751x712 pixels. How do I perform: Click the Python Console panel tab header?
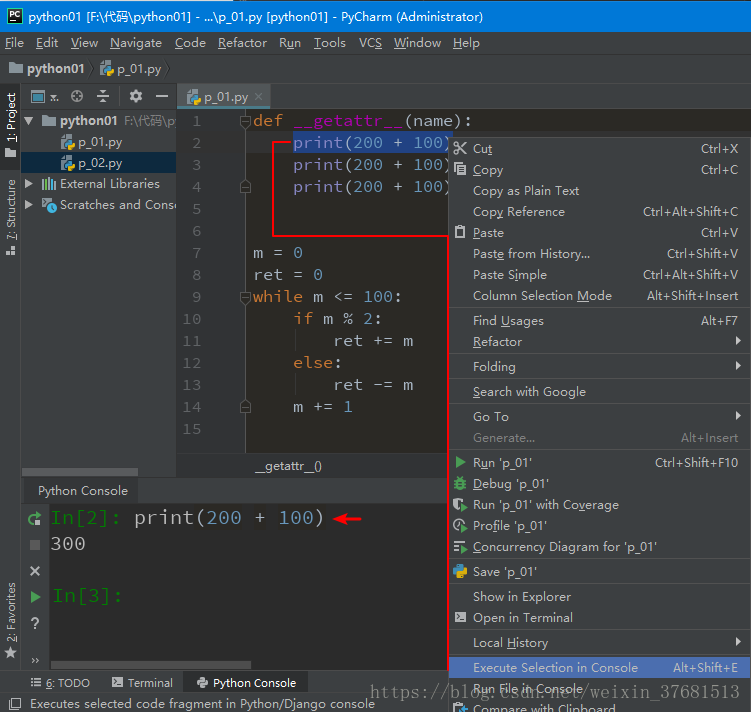pos(83,491)
